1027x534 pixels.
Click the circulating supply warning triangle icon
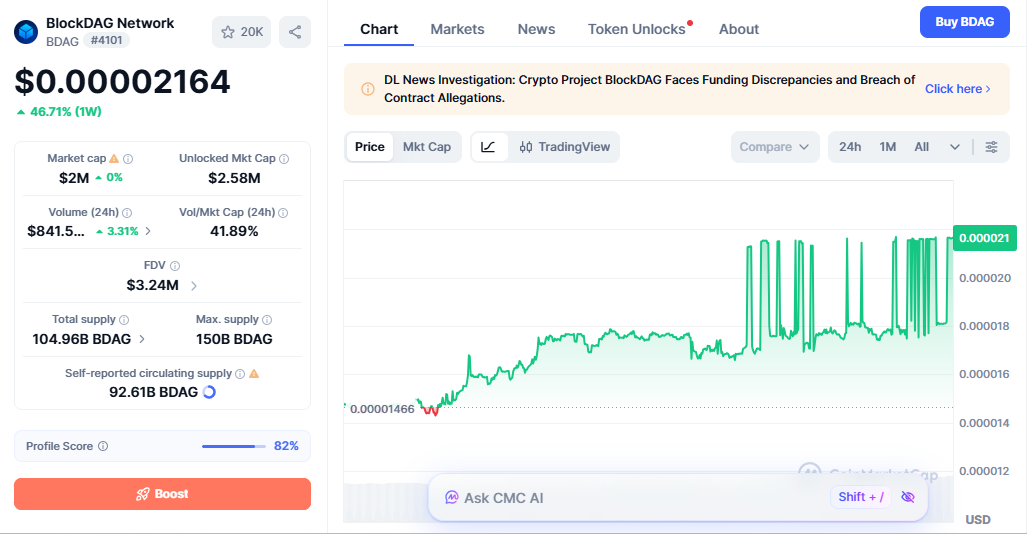click(x=254, y=373)
